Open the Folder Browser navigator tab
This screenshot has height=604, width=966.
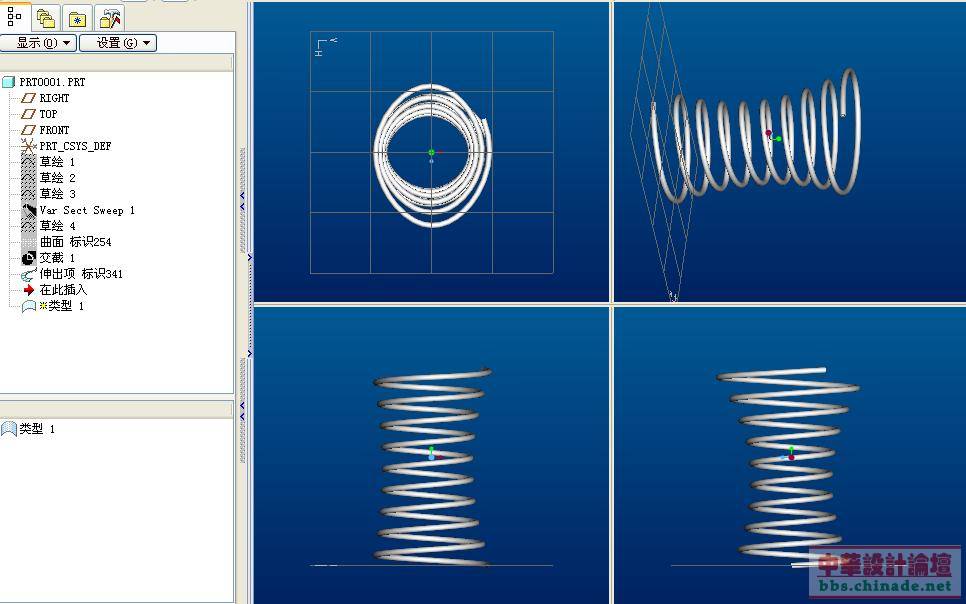pyautogui.click(x=46, y=17)
